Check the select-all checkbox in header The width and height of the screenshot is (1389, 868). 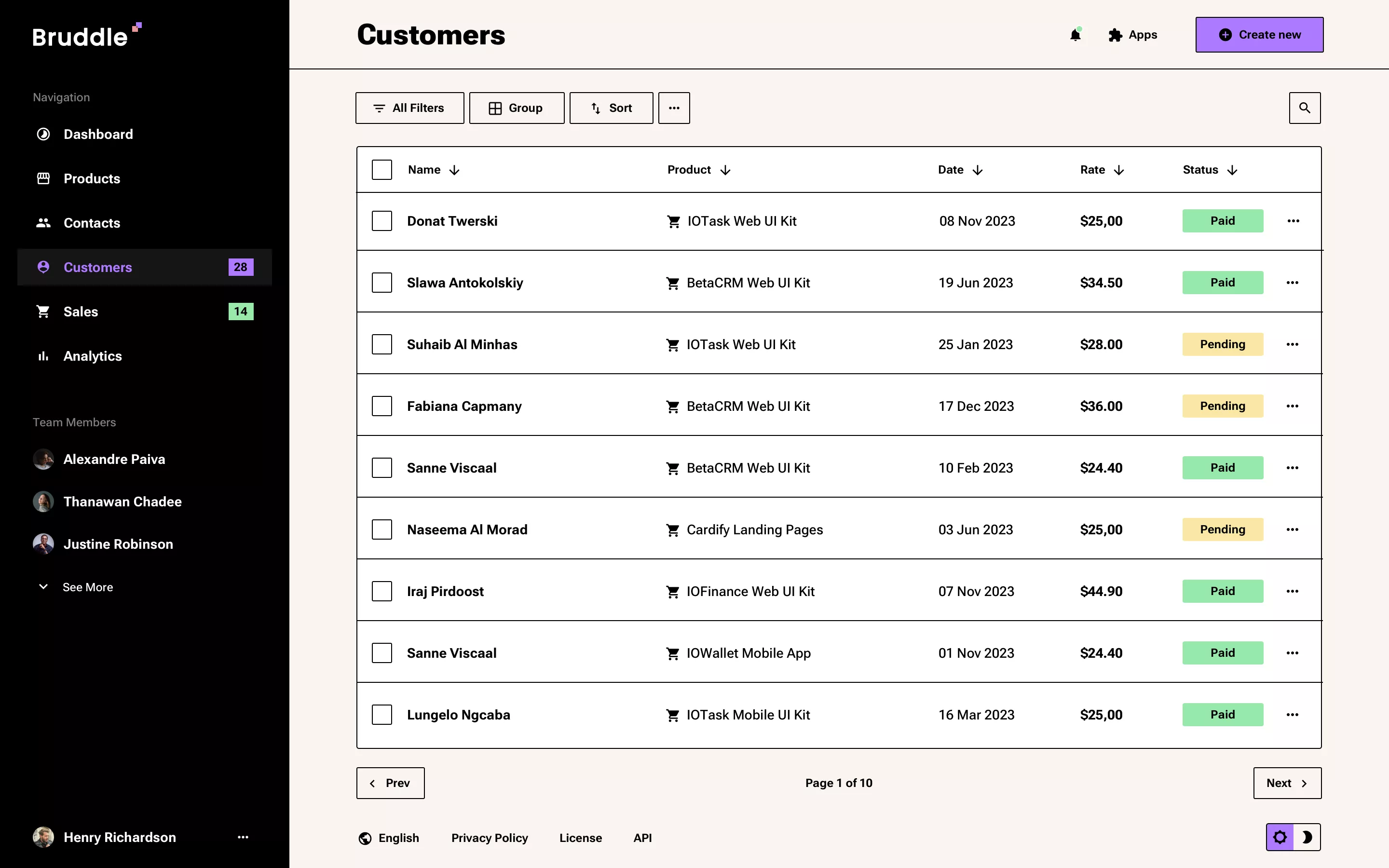point(381,170)
